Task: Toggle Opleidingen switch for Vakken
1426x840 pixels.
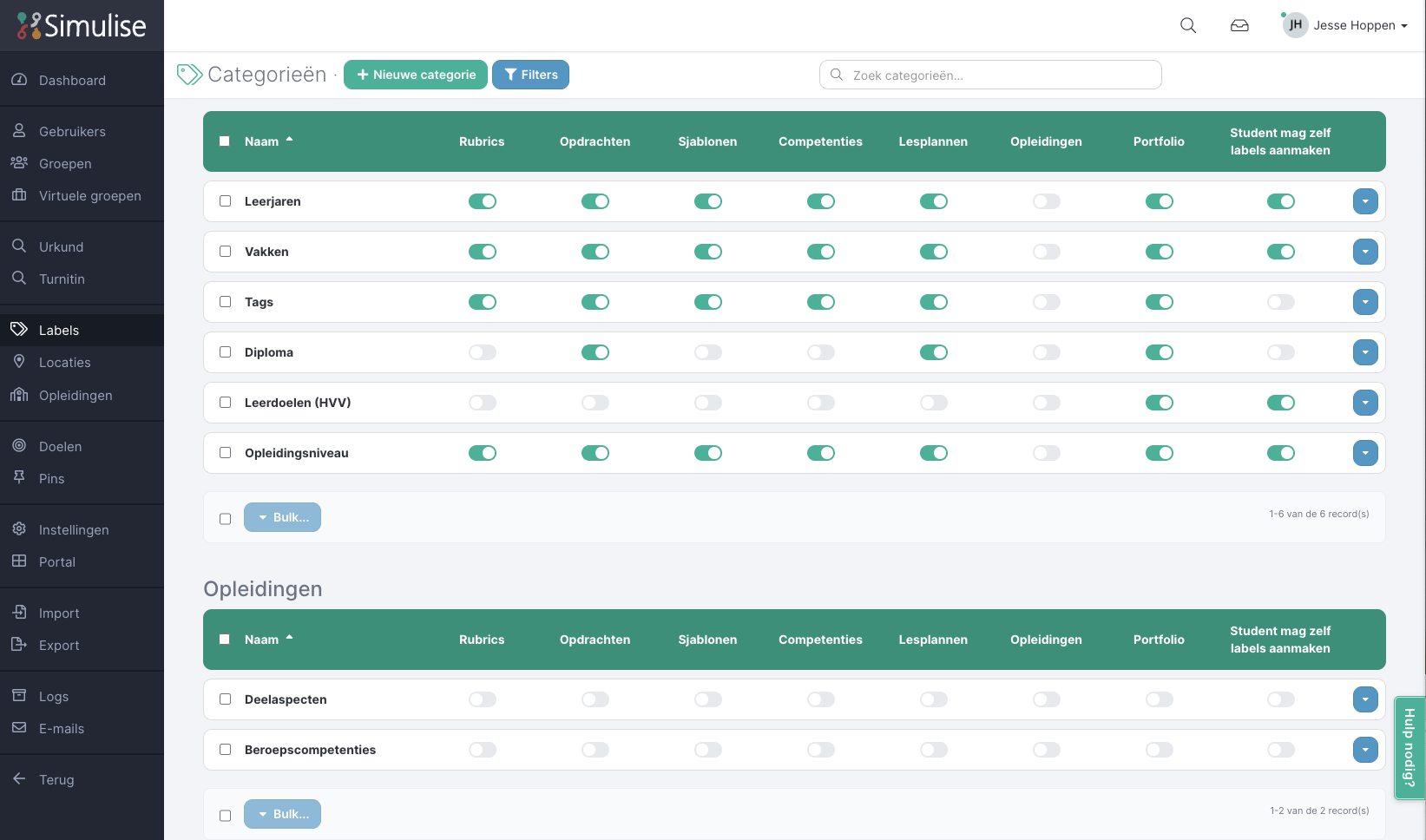Action: coord(1047,252)
